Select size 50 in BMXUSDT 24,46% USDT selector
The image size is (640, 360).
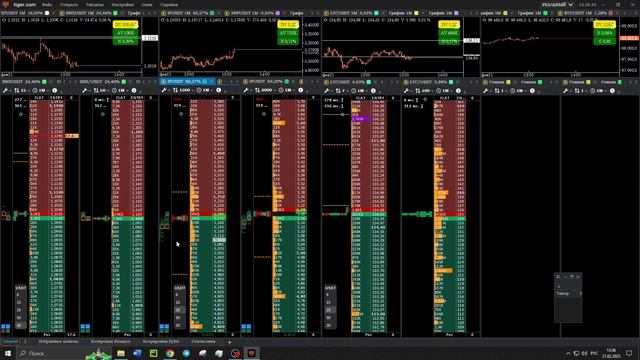[x=19, y=318]
